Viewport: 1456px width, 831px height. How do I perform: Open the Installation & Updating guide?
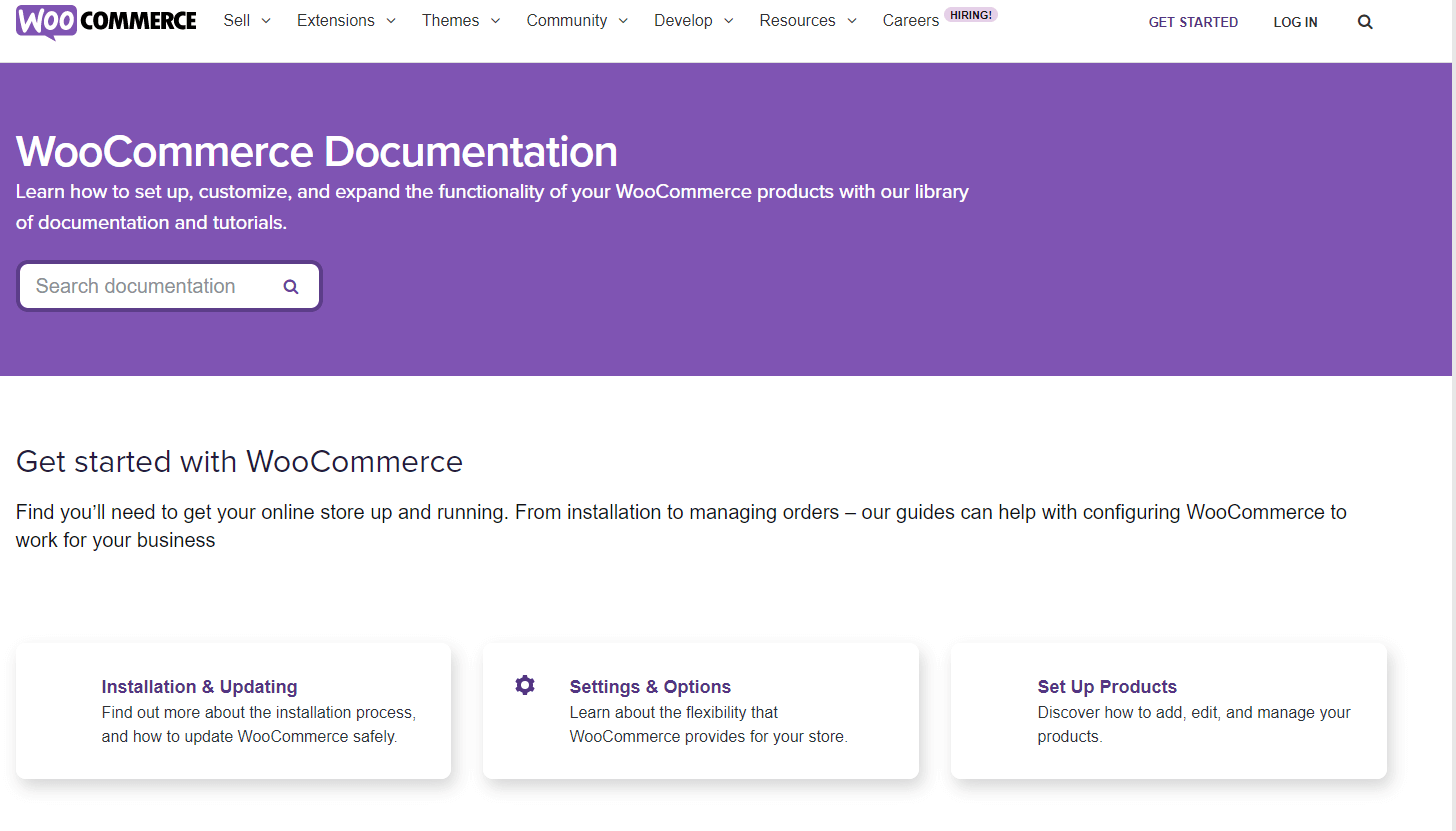199,687
